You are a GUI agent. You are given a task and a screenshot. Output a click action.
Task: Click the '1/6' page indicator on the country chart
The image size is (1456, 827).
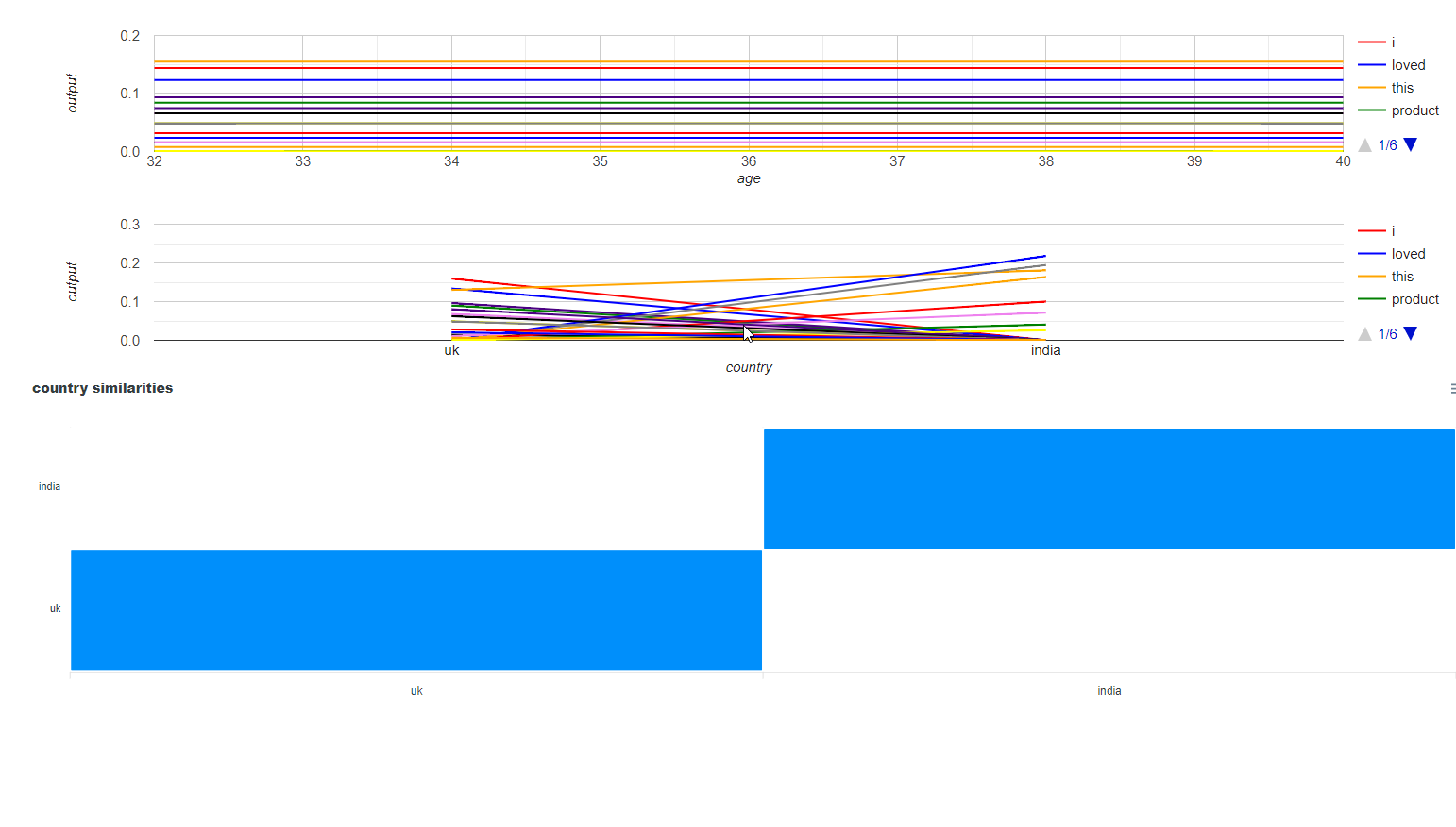click(x=1387, y=333)
